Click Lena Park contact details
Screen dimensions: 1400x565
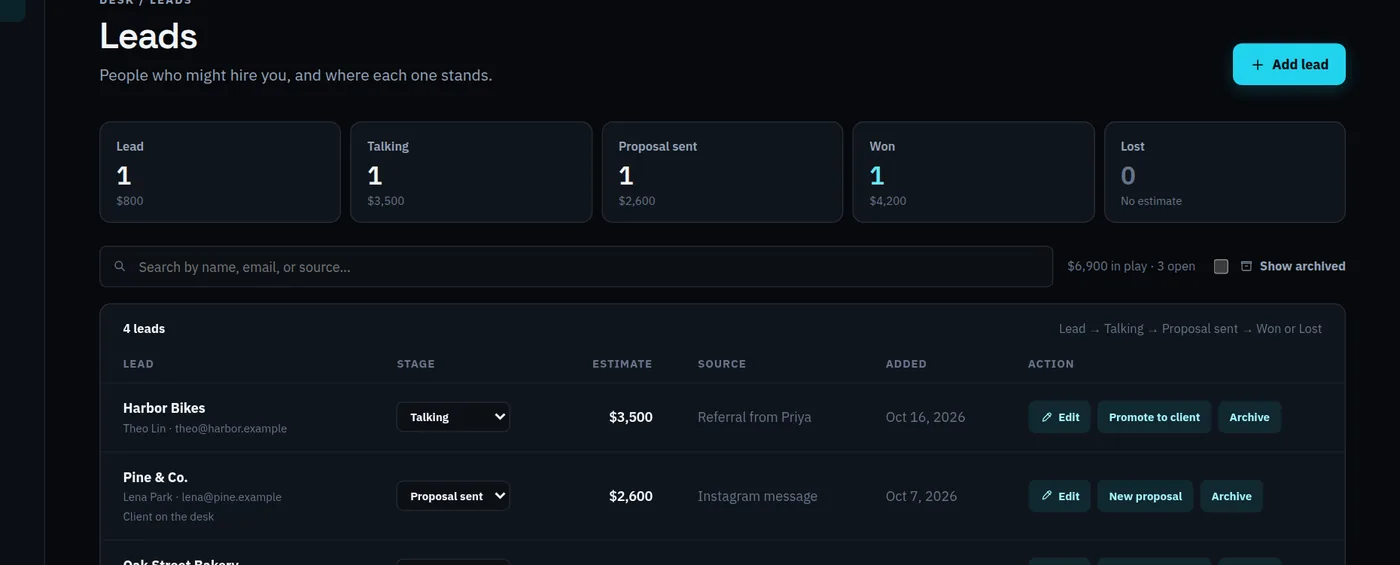202,497
